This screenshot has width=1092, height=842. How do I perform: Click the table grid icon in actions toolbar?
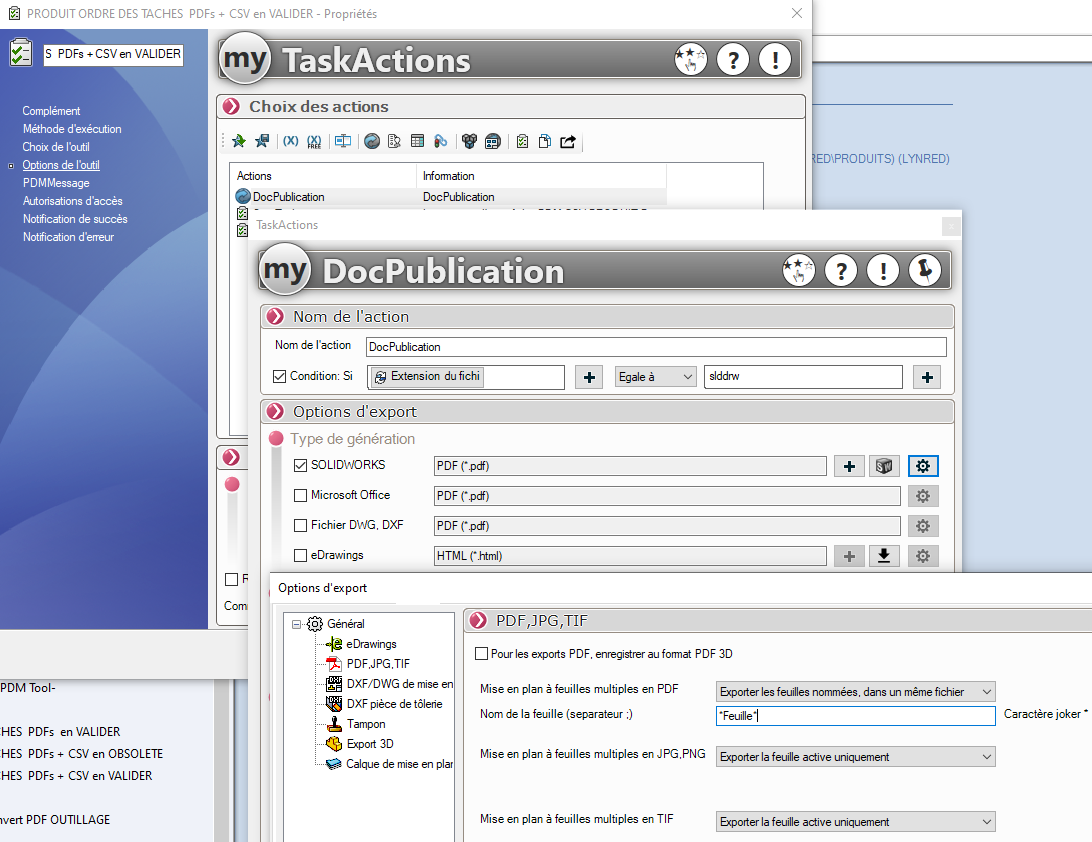417,142
